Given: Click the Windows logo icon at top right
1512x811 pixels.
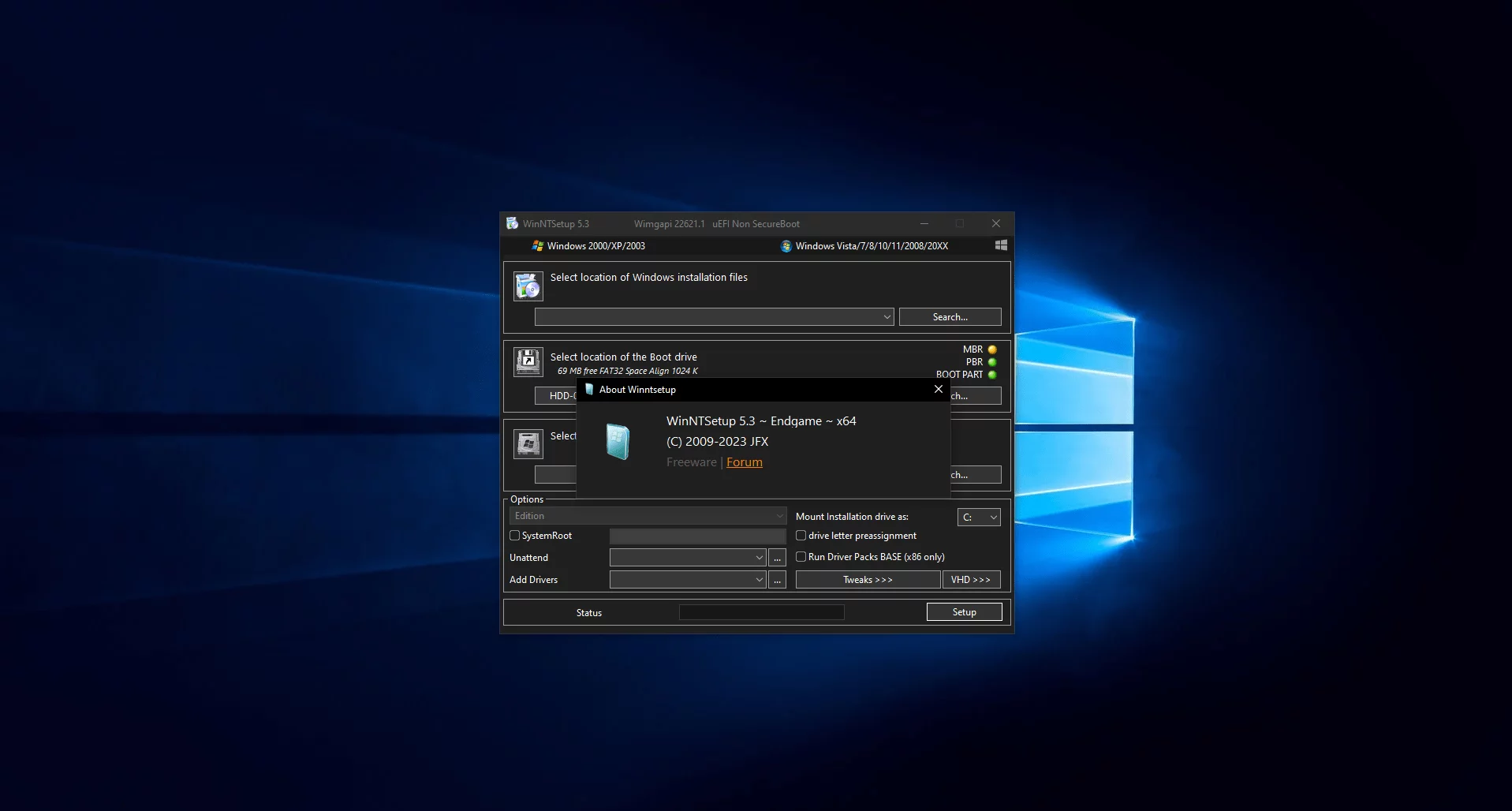Looking at the screenshot, I should point(1001,245).
